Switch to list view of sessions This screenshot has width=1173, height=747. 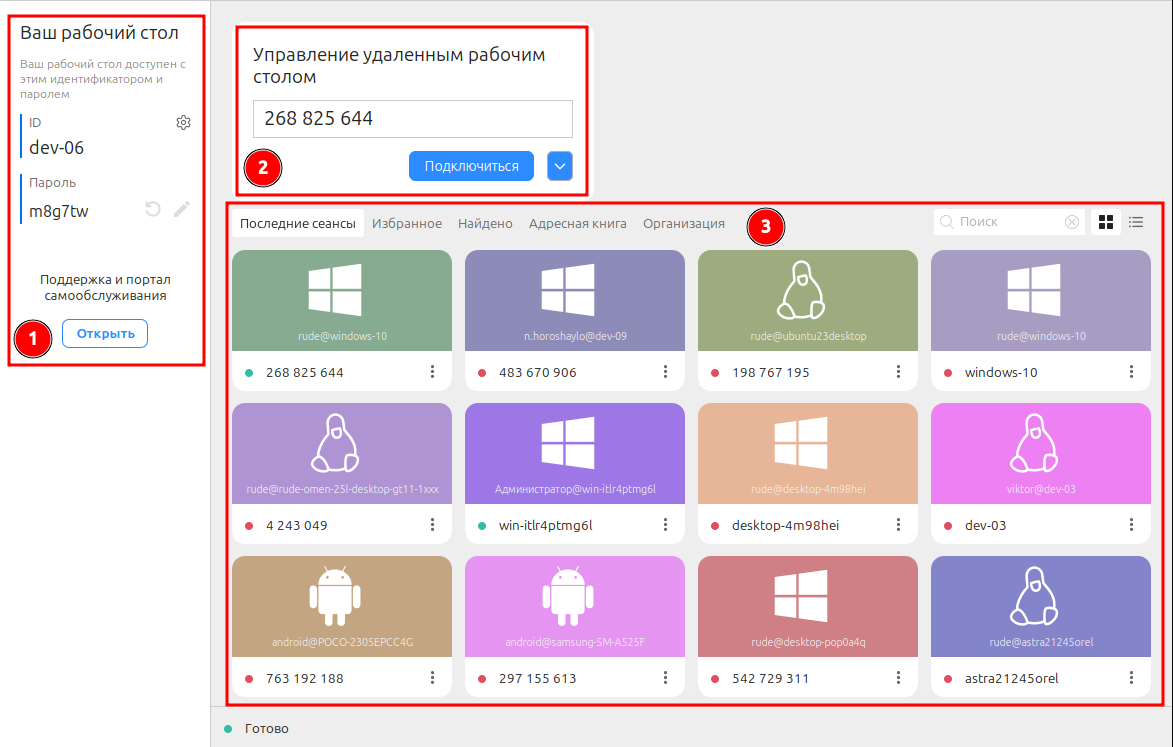click(x=1136, y=222)
